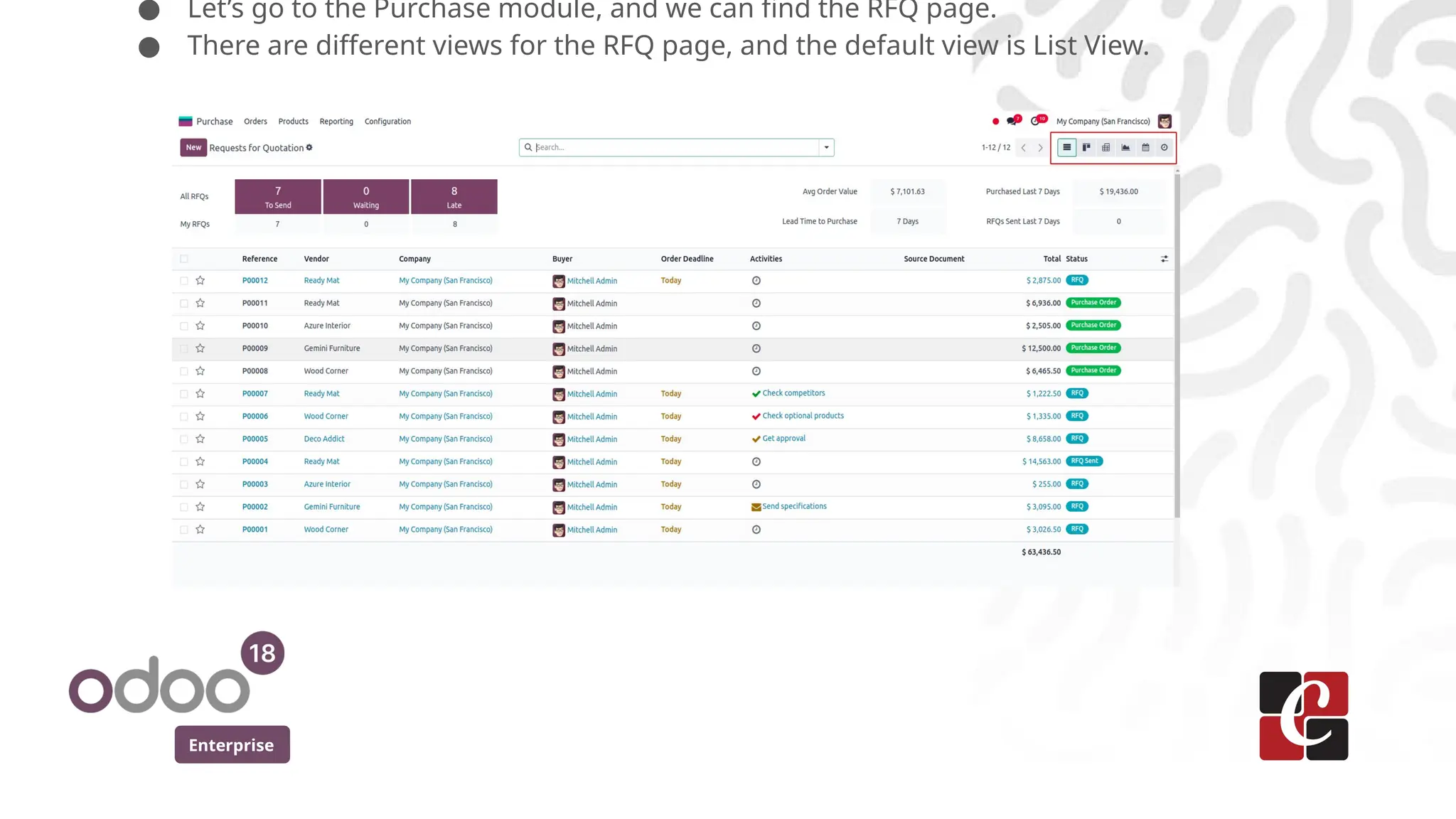This screenshot has height=819, width=1456.
Task: Open the Configuration menu
Action: pos(387,122)
